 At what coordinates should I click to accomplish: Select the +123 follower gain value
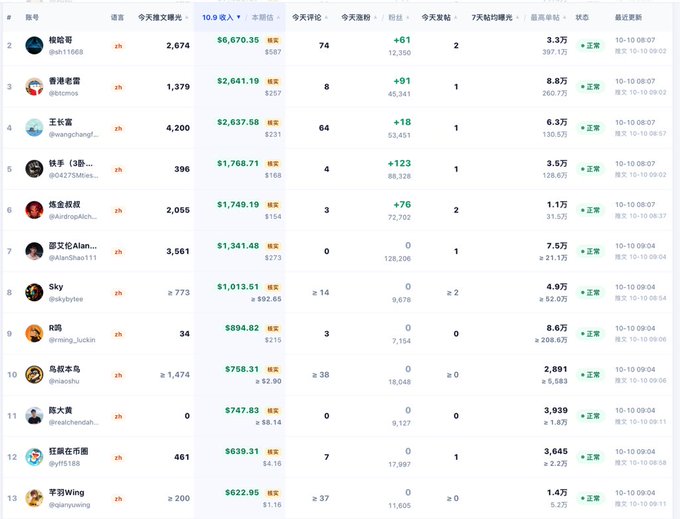[399, 163]
